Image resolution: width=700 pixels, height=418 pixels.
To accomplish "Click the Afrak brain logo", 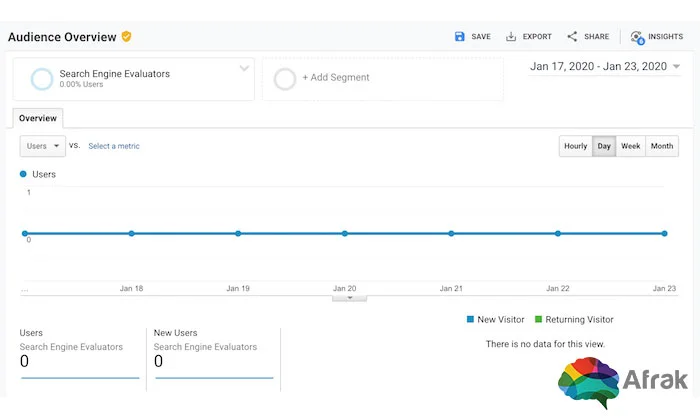I will coord(588,382).
